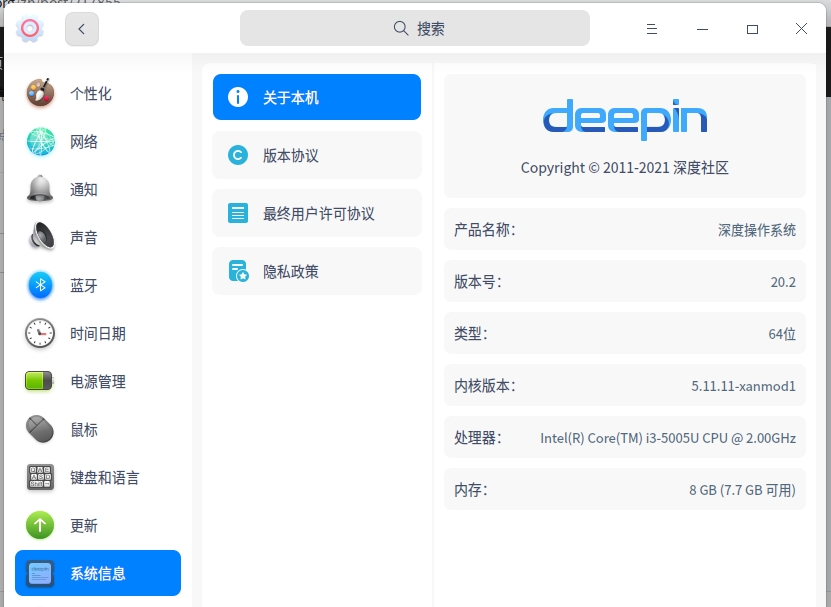This screenshot has height=607, width=831.
Task: Select the 鼠标 label in sidebar
Action: point(84,430)
